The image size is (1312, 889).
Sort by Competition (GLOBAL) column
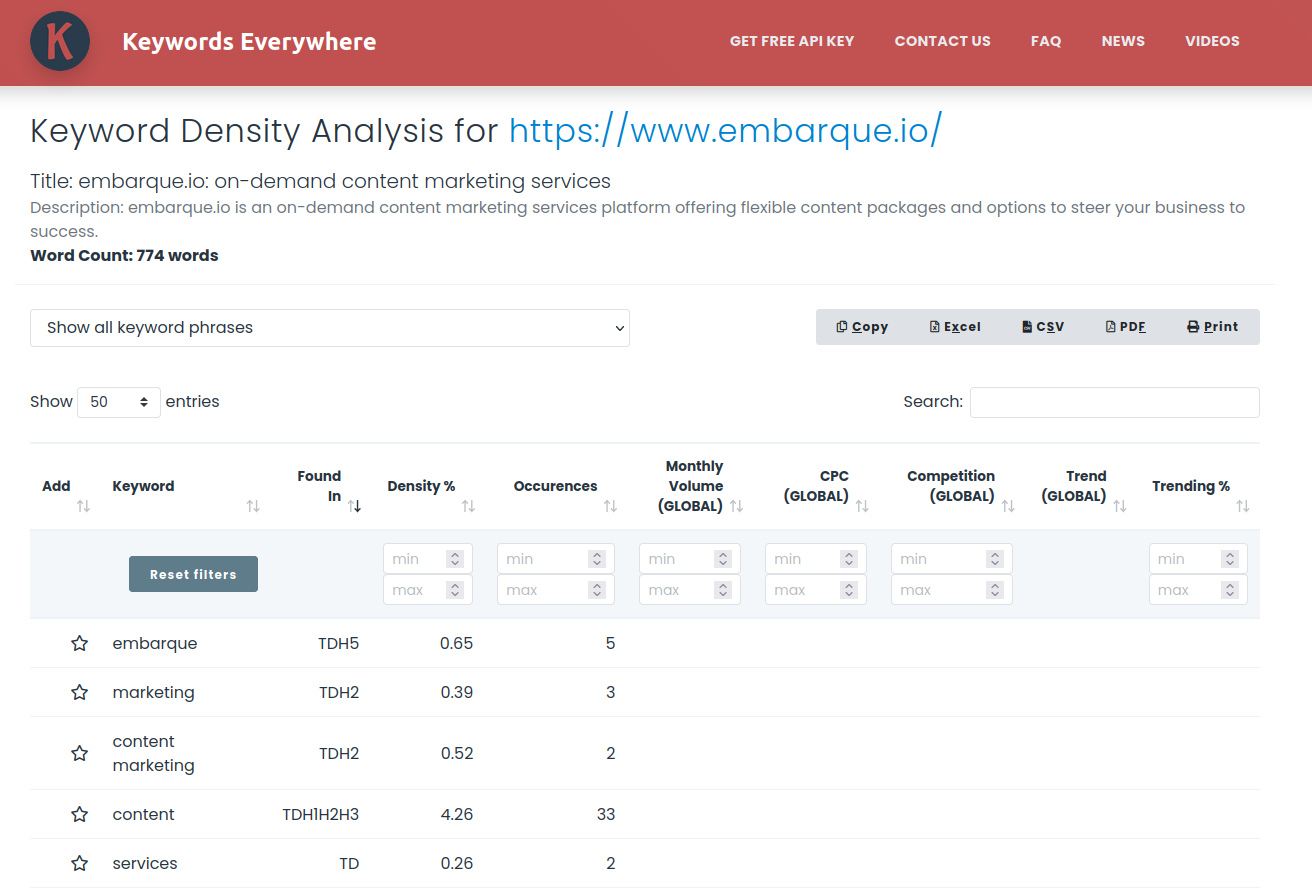tap(1008, 507)
